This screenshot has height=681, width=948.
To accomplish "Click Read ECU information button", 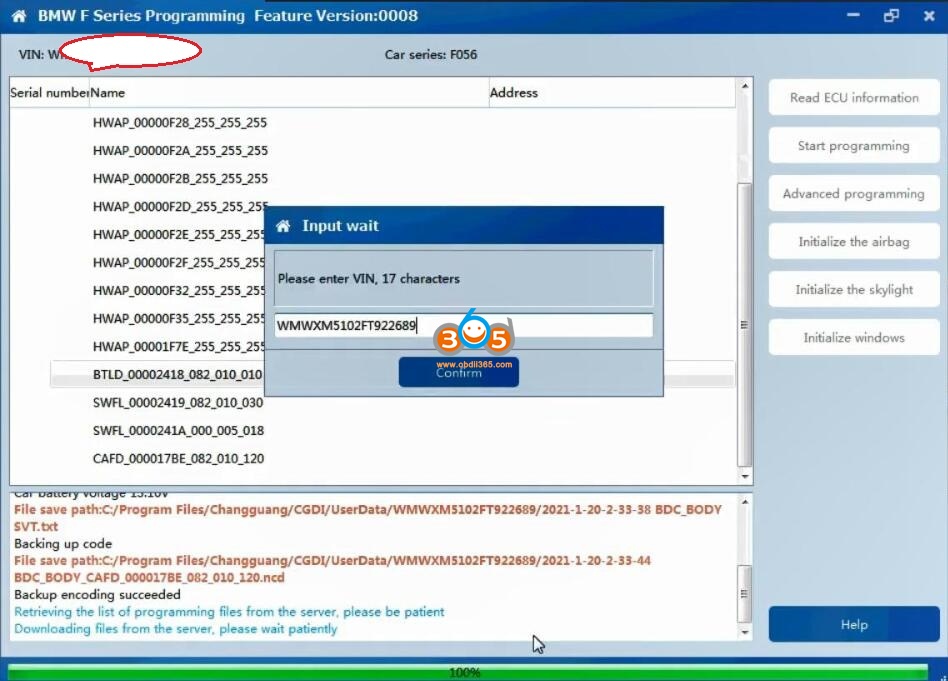I will [854, 97].
